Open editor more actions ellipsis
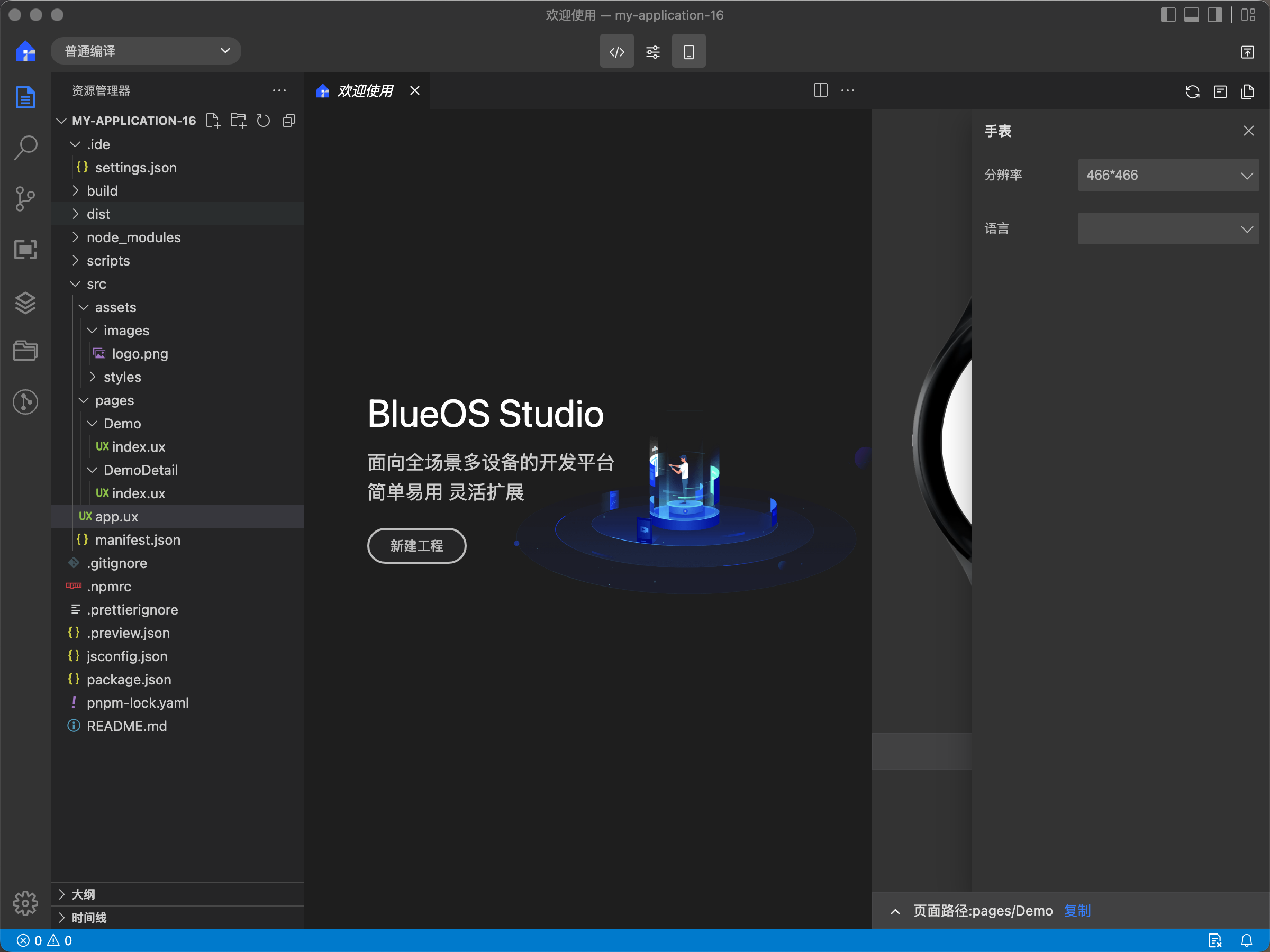 pyautogui.click(x=848, y=90)
